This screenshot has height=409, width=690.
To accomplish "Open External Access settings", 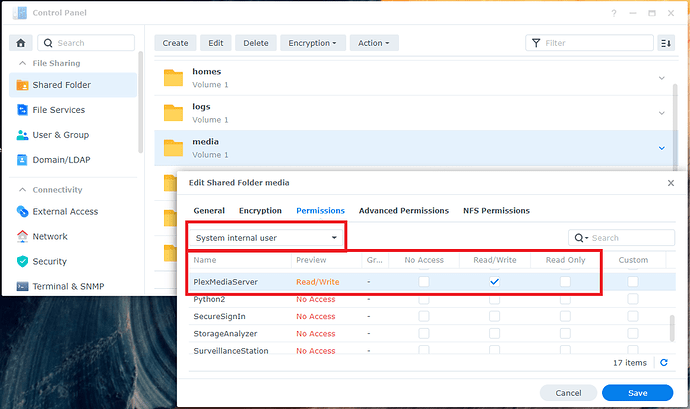I will coord(73,212).
